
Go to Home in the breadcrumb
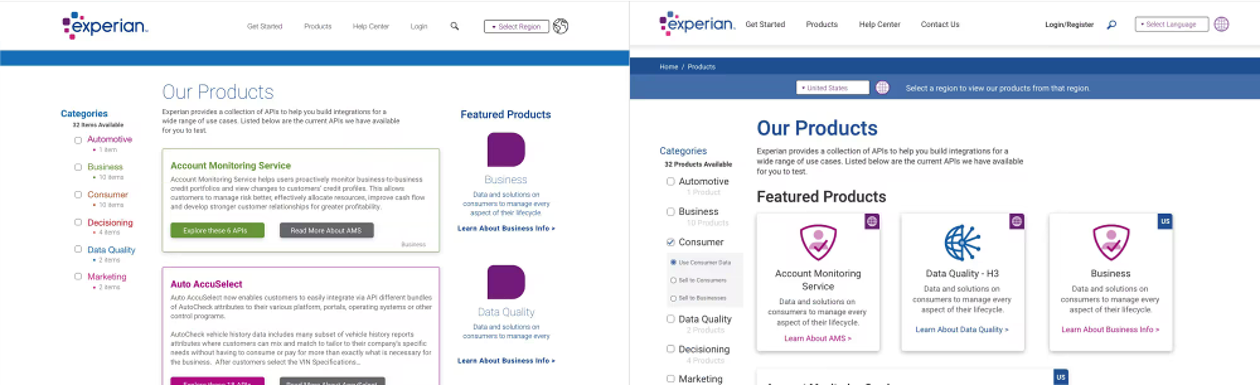669,67
